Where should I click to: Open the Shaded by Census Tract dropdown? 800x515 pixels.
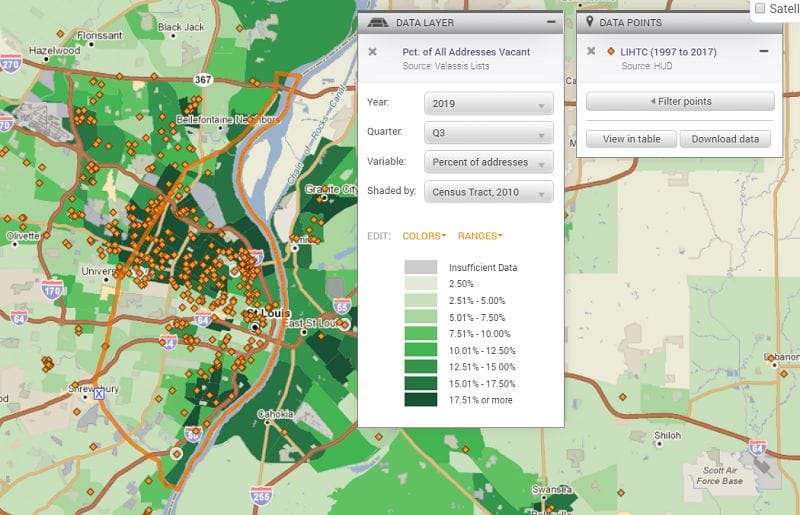(x=488, y=192)
